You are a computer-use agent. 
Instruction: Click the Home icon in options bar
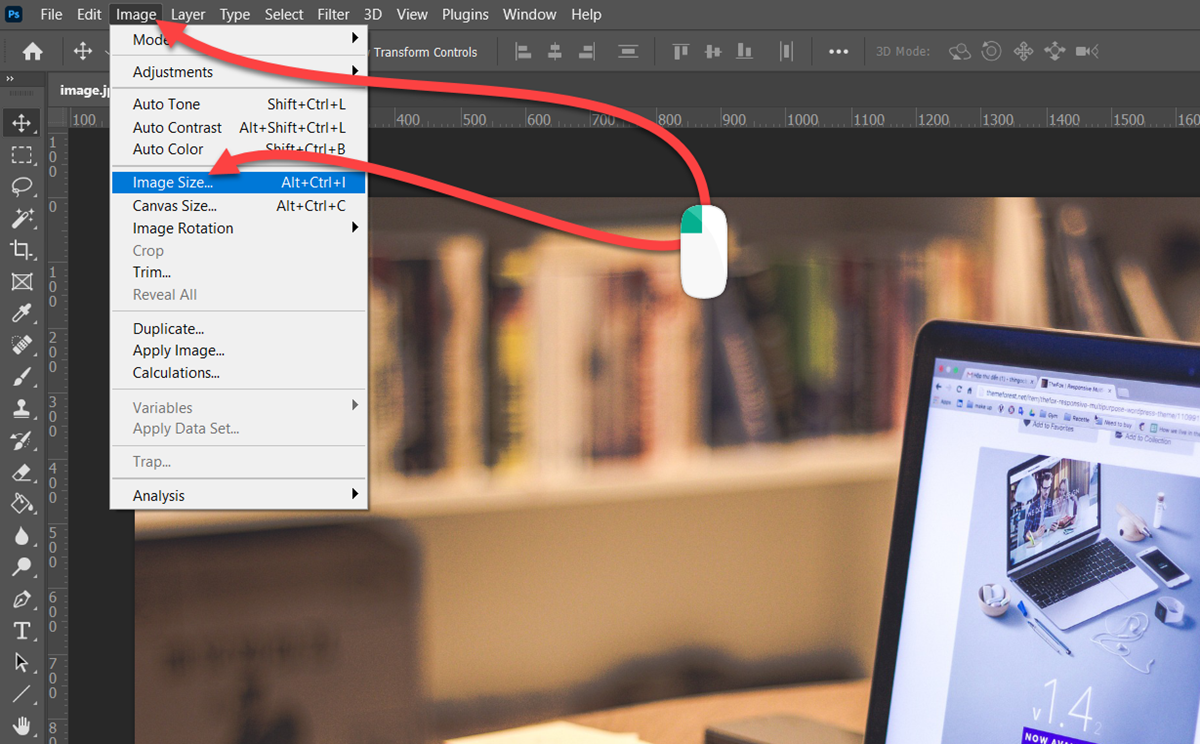(33, 52)
